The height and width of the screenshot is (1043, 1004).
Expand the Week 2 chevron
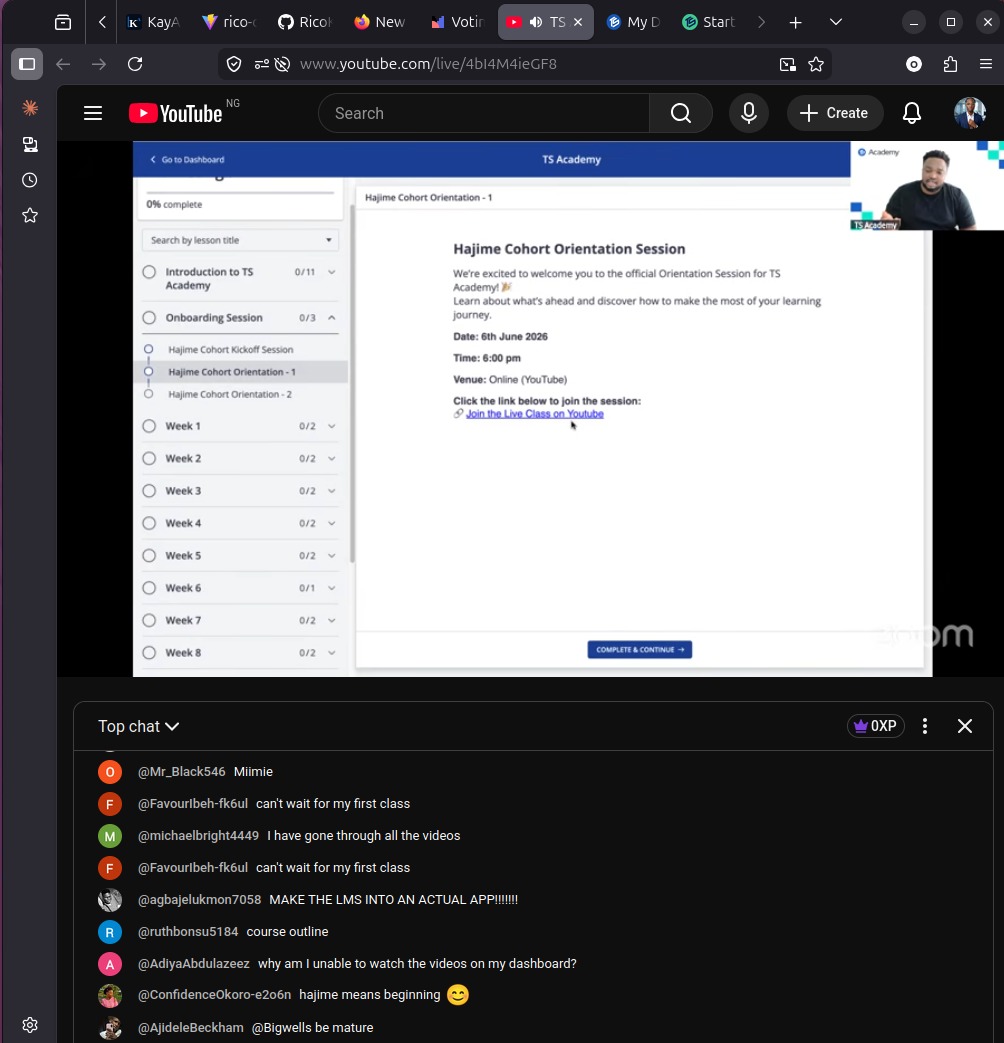331,458
